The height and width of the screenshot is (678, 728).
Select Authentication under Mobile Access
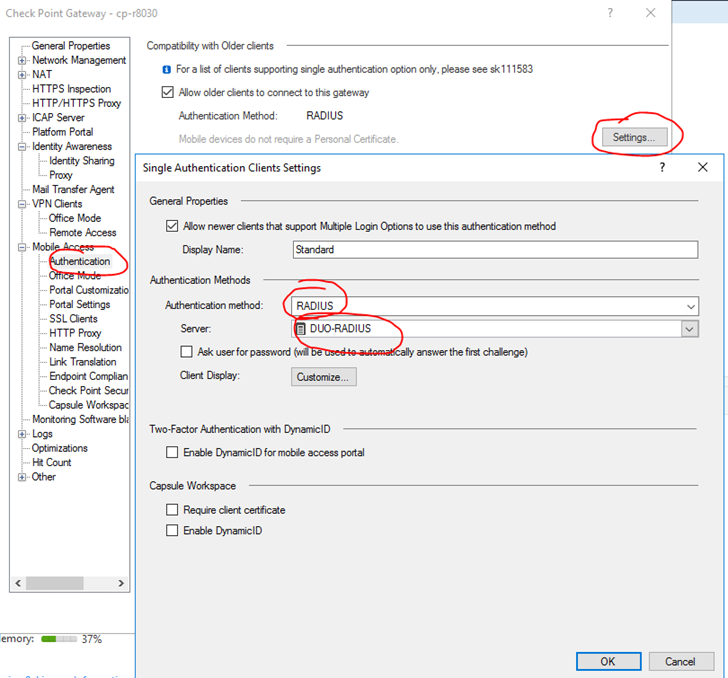coord(80,261)
